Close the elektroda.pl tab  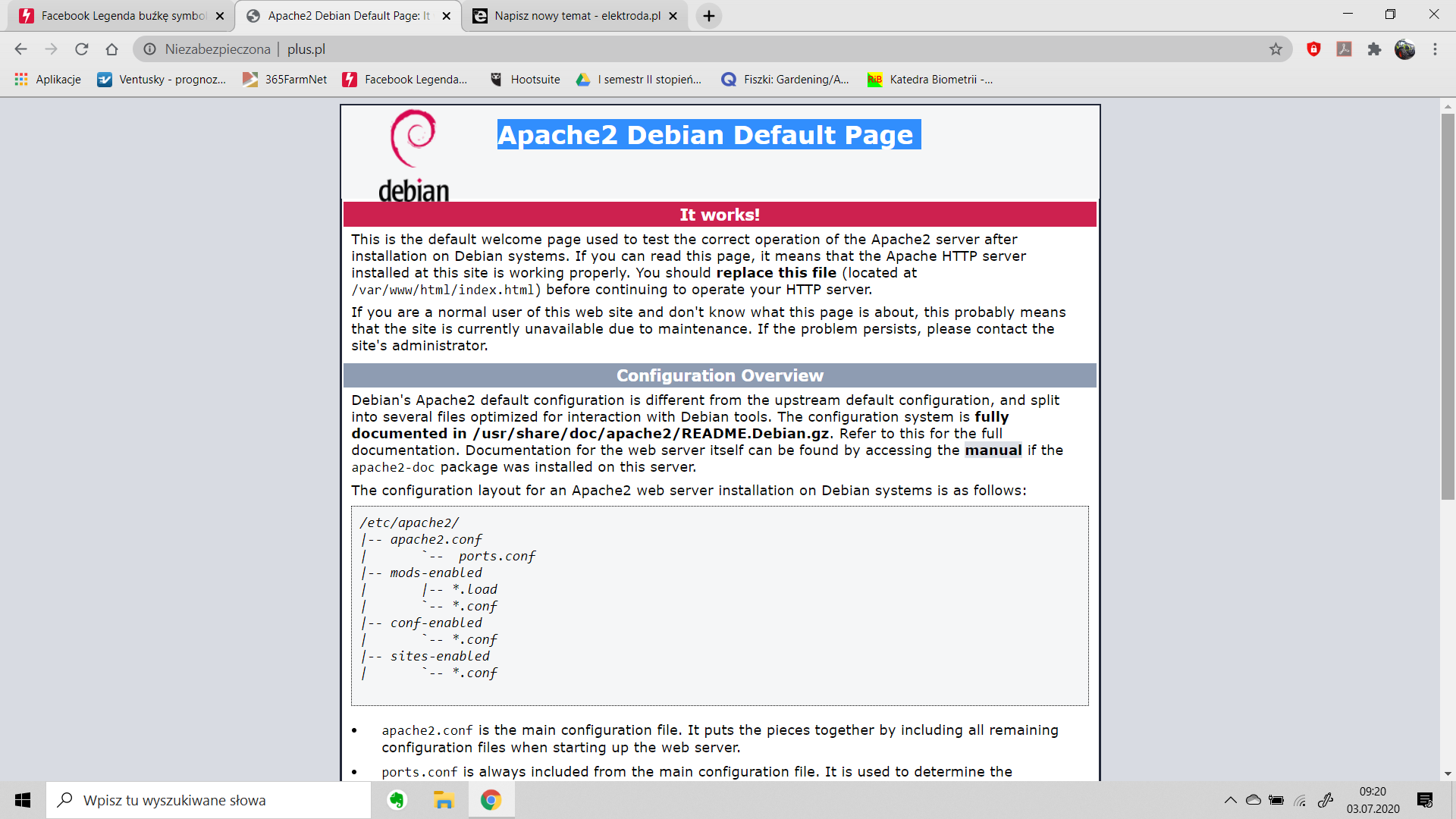coord(673,16)
